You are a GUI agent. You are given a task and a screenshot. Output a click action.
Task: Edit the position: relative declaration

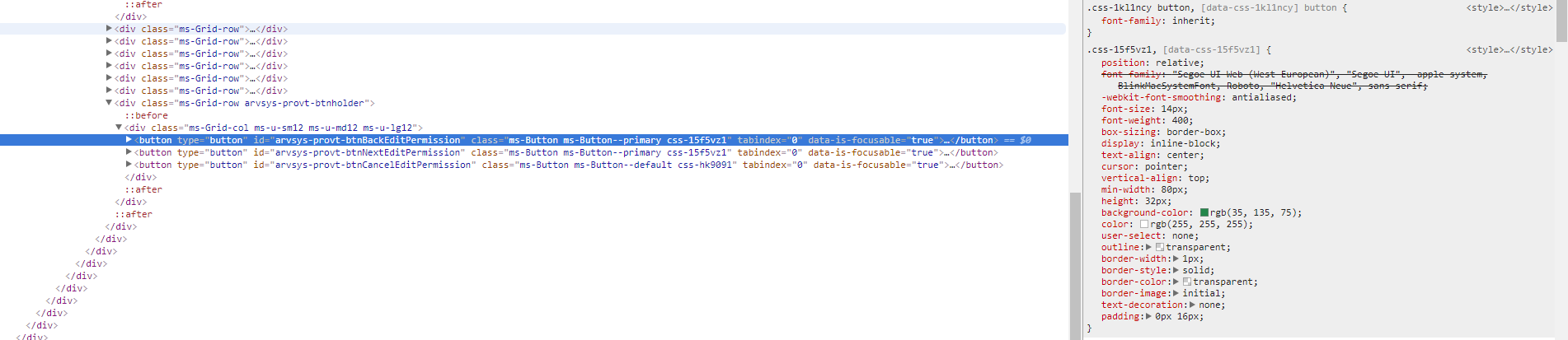(1153, 63)
